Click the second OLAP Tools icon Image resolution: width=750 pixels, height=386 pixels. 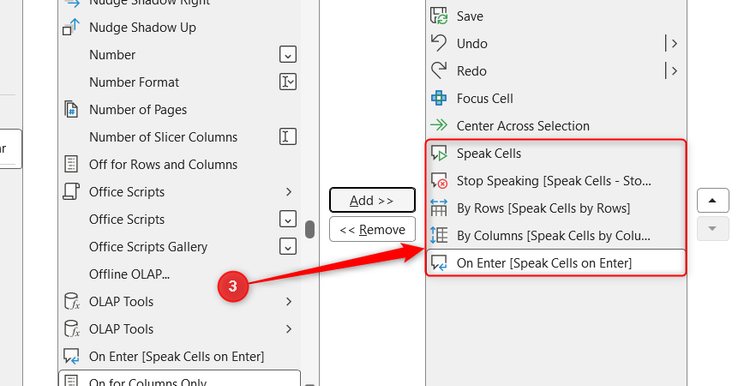[71, 329]
